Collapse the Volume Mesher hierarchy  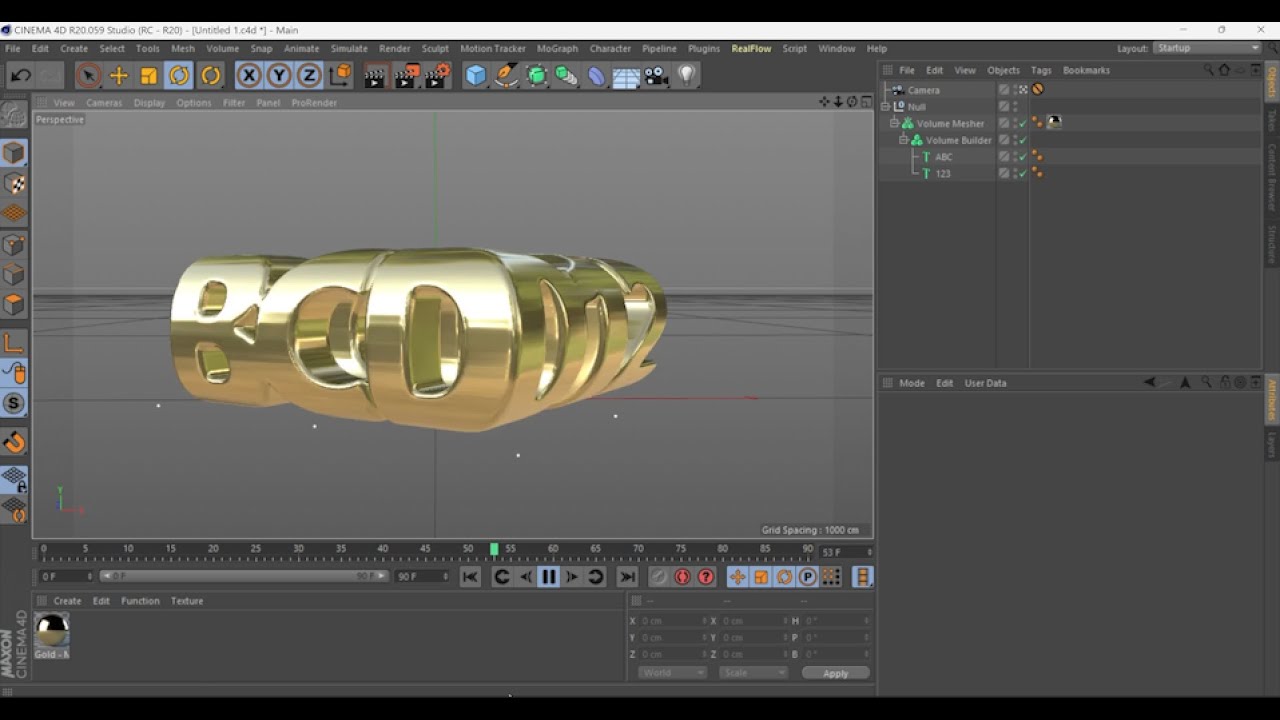(x=895, y=123)
